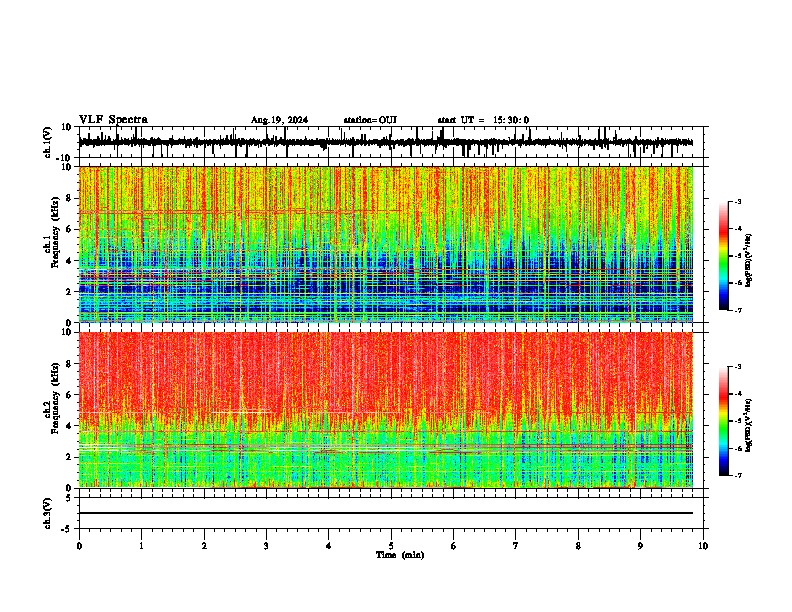This screenshot has width=792, height=612.
Task: Click "-3" label on ch.1 color scale
Action: (737, 202)
